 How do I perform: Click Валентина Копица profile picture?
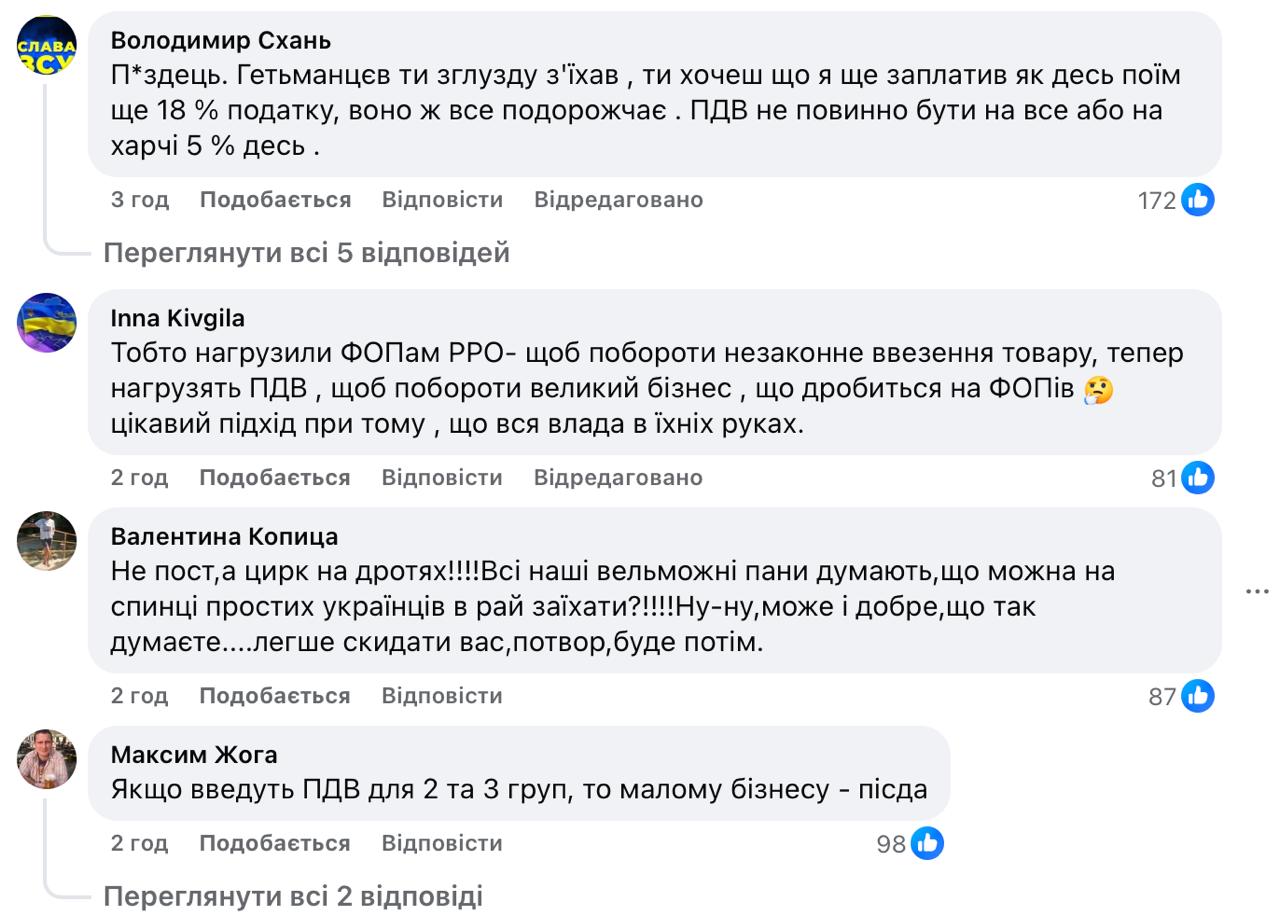(x=47, y=541)
